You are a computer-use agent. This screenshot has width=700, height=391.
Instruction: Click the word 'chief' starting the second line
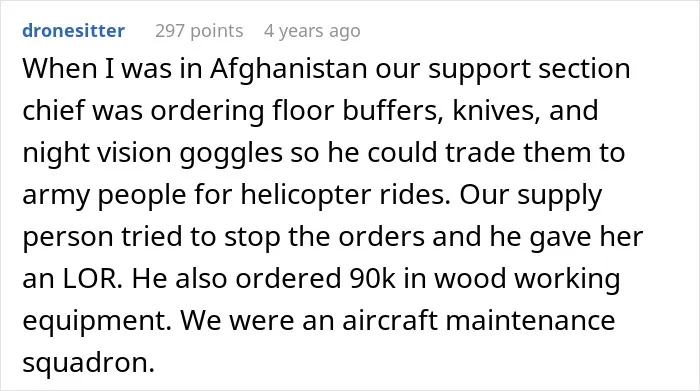click(x=53, y=111)
